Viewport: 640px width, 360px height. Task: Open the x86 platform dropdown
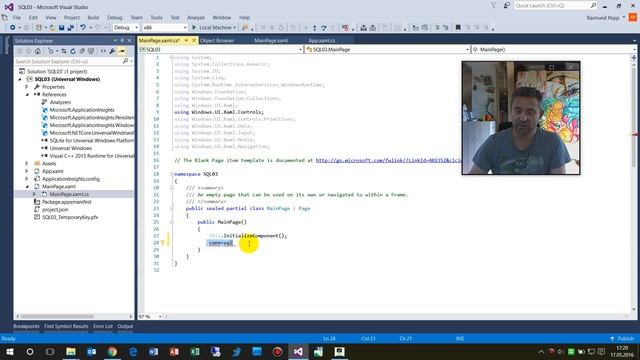click(x=164, y=28)
